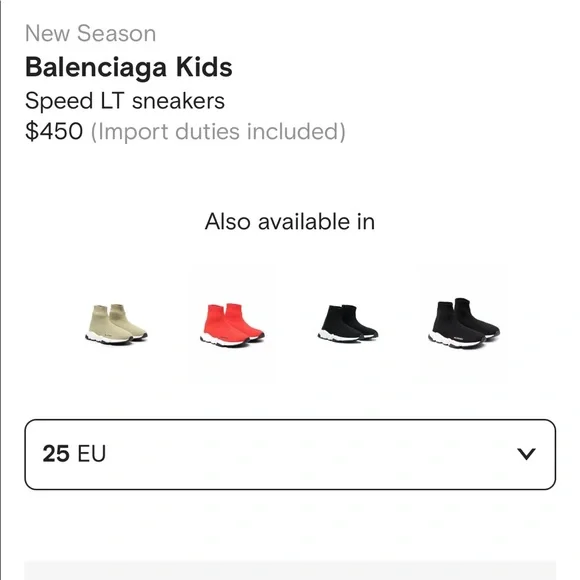Viewport: 580px width, 580px height.
Task: Pick the smaller black sneakers without logo
Action: point(348,323)
